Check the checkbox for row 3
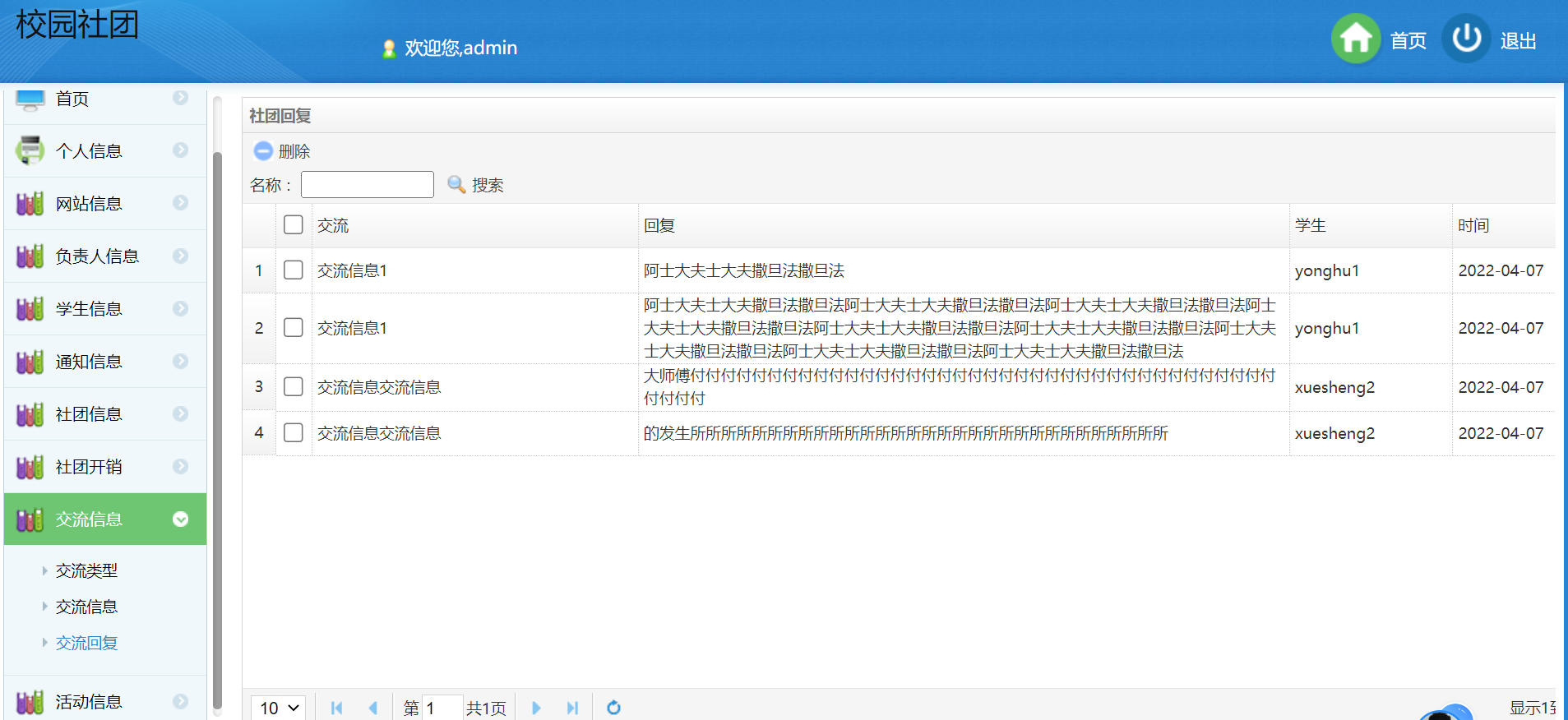 pyautogui.click(x=294, y=386)
